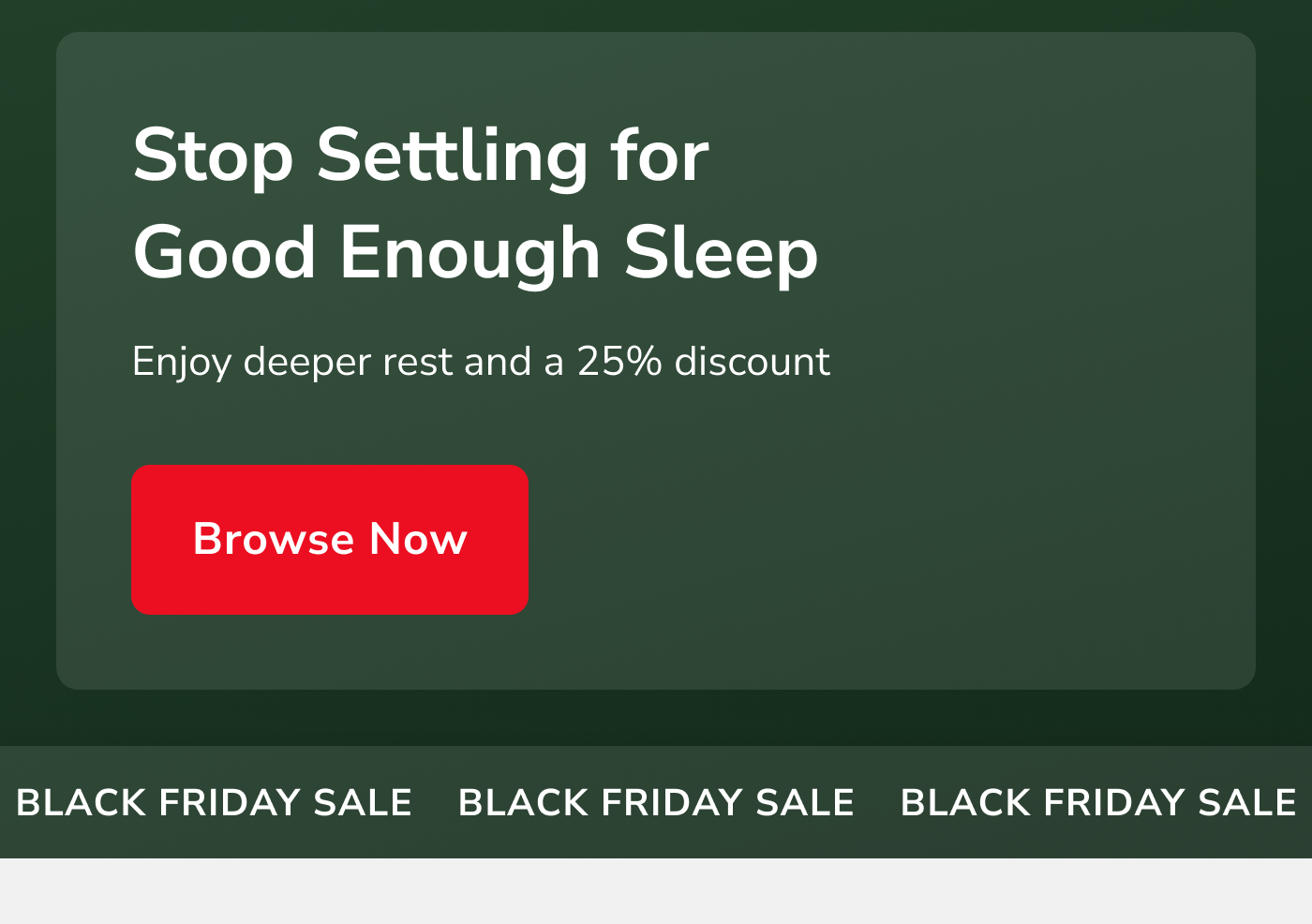The image size is (1312, 924).
Task: Click the word "for" in the headline
Action: (659, 156)
